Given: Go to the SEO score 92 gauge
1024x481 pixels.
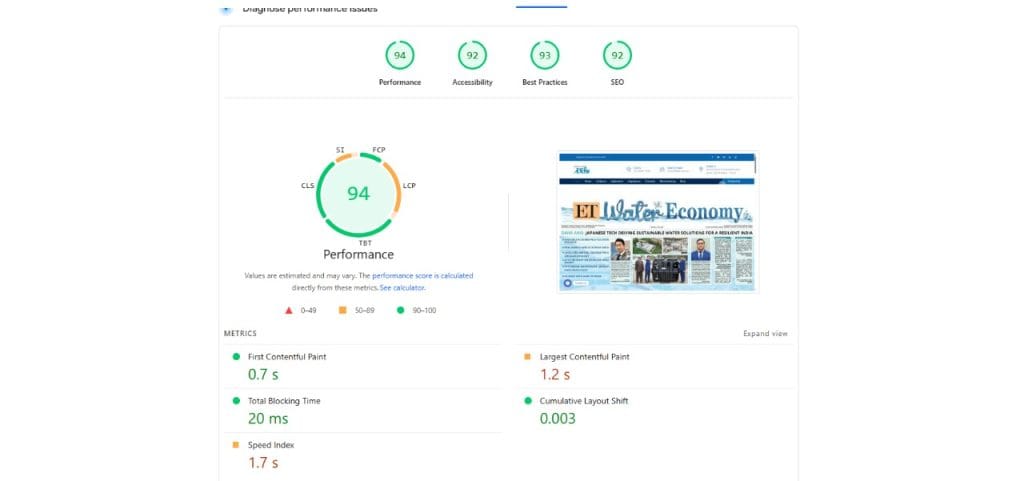Looking at the screenshot, I should tap(617, 56).
